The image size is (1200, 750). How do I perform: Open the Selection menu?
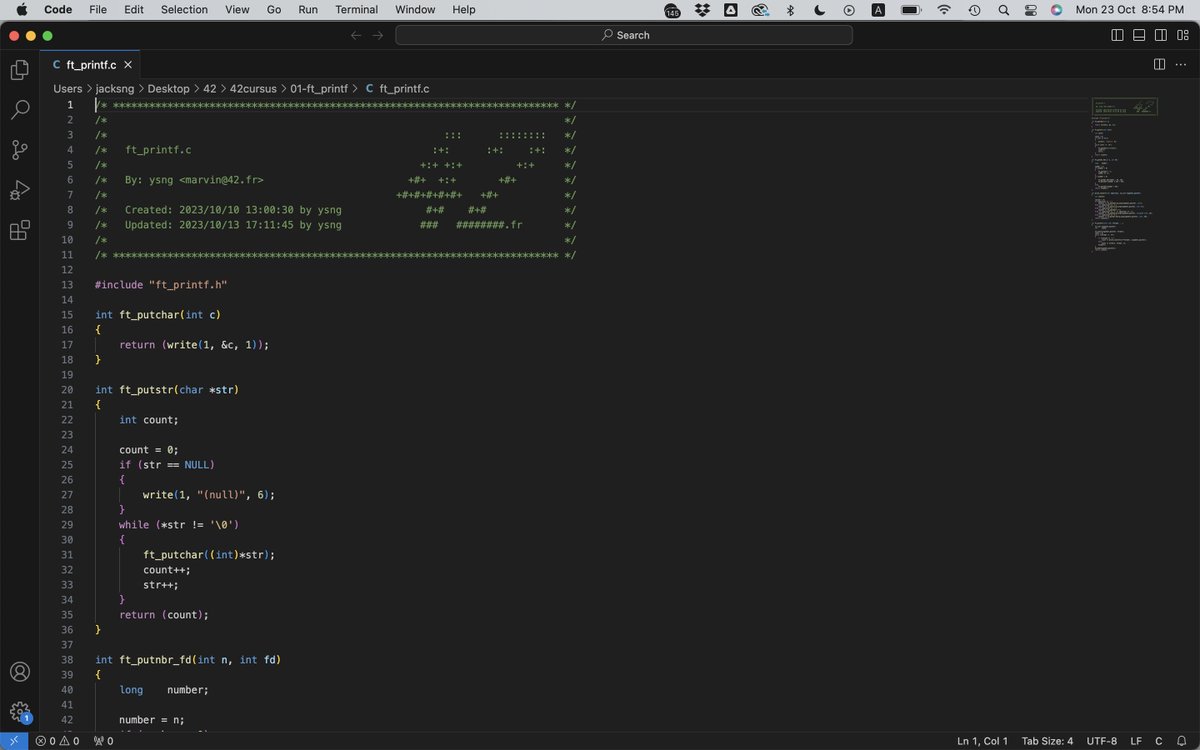(185, 9)
